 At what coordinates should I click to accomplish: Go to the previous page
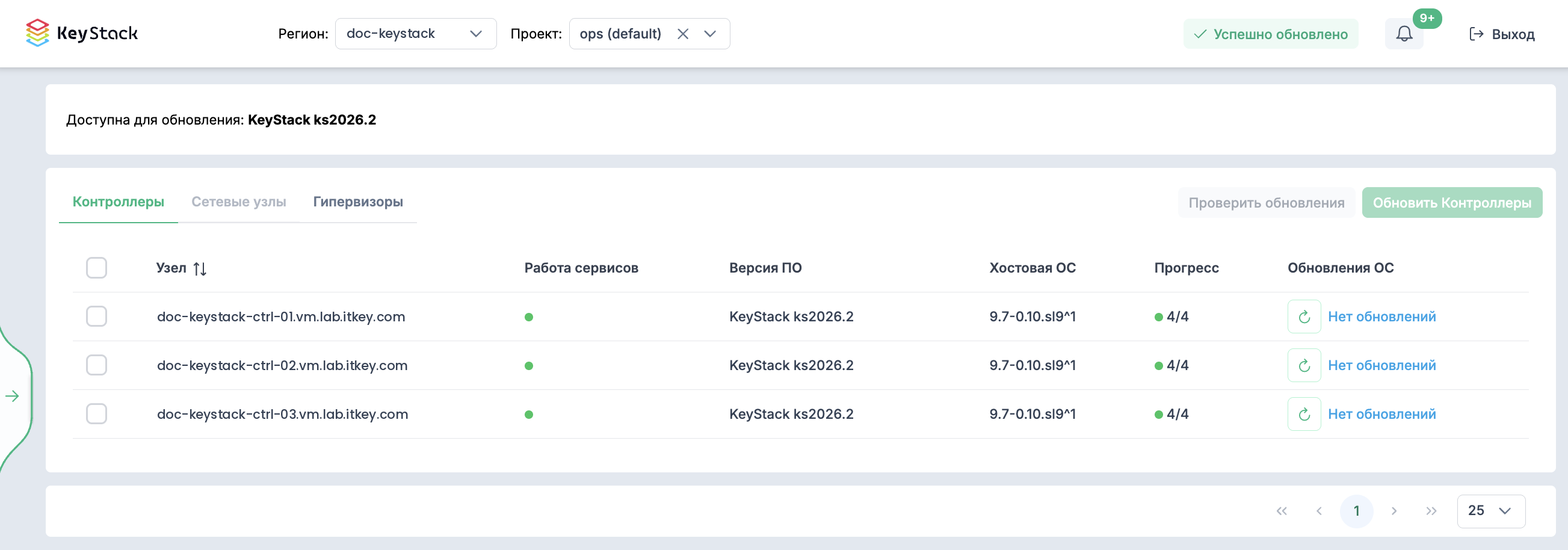(1319, 511)
